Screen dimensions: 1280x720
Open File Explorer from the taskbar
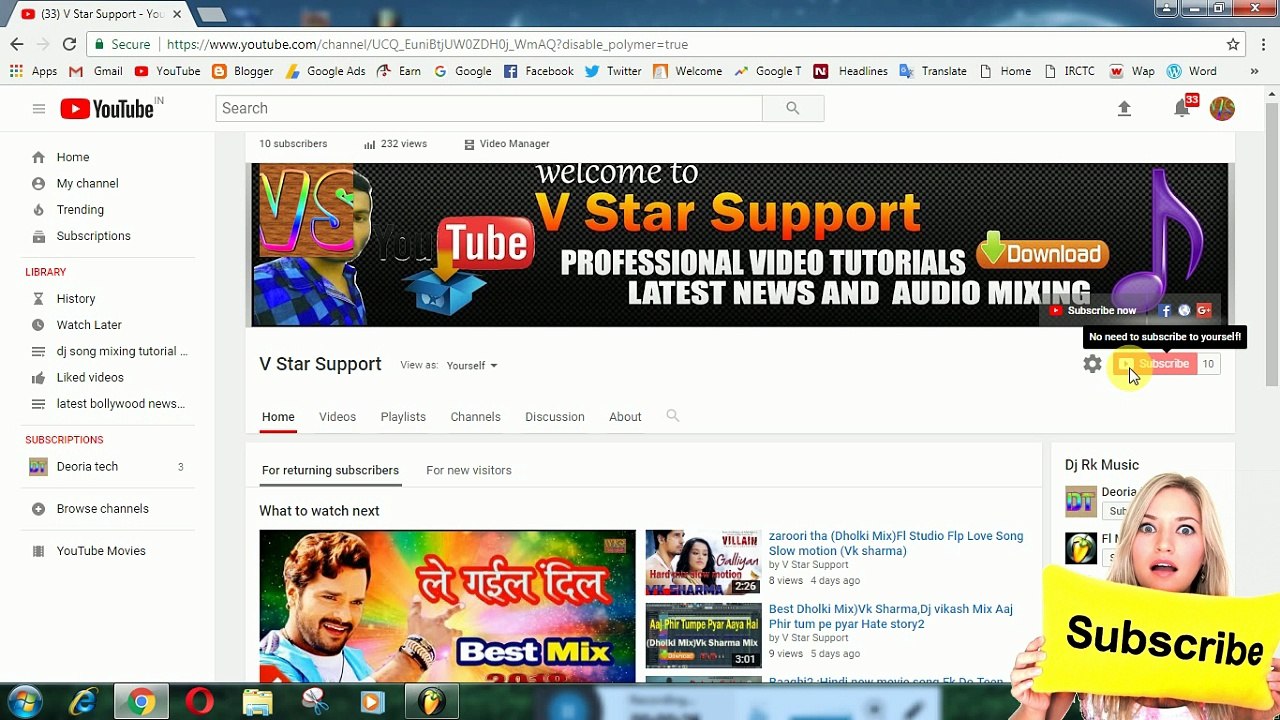pyautogui.click(x=257, y=702)
